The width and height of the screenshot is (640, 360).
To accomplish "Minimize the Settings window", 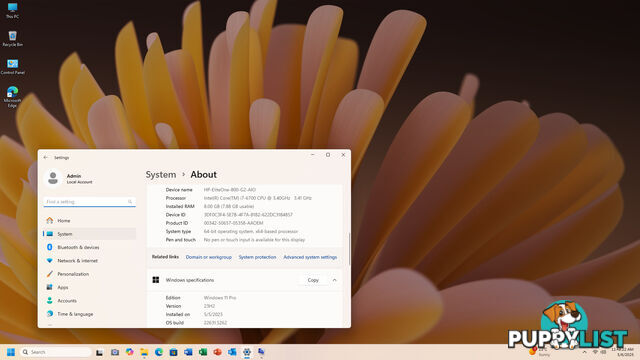I will pos(313,155).
